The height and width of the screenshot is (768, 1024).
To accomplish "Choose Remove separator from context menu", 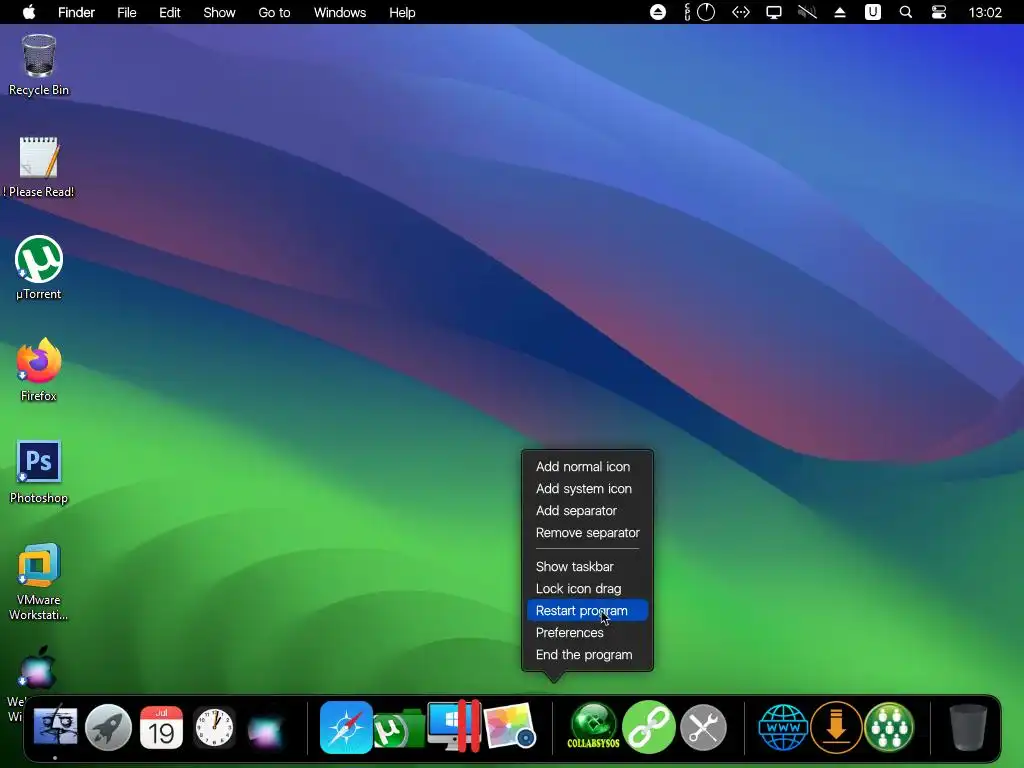I will point(588,533).
